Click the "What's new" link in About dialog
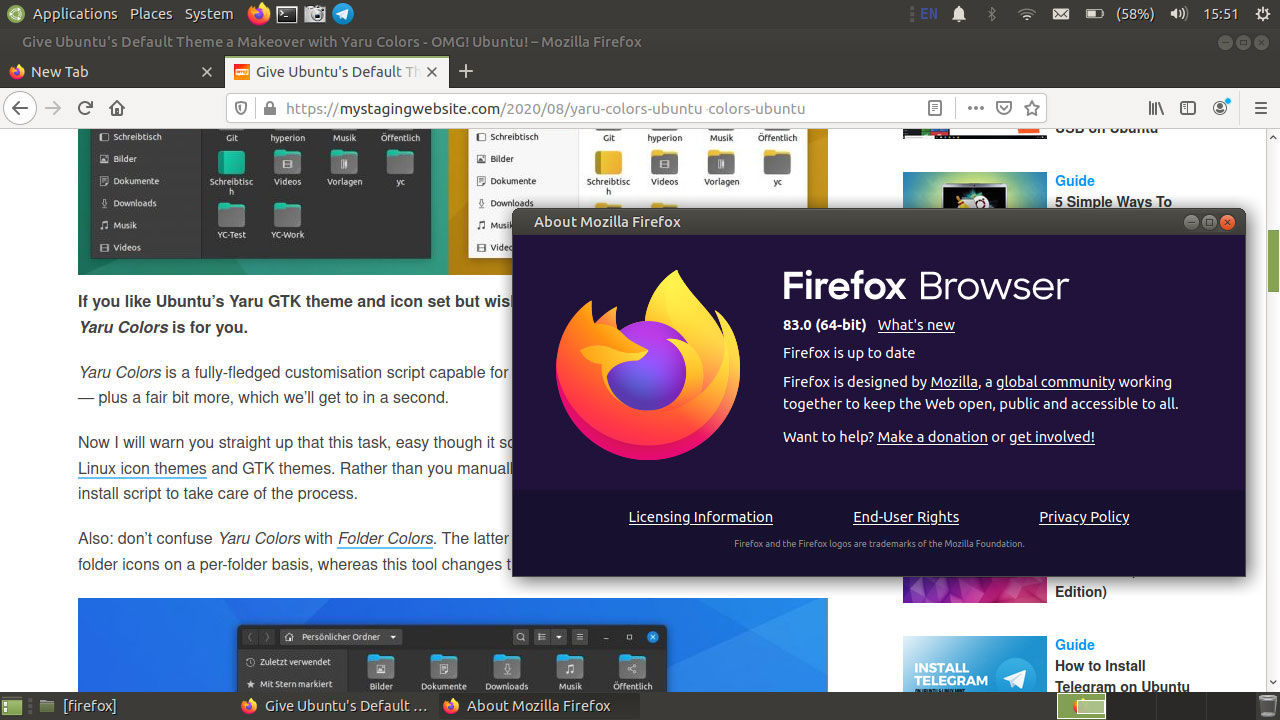1280x720 pixels. tap(915, 325)
